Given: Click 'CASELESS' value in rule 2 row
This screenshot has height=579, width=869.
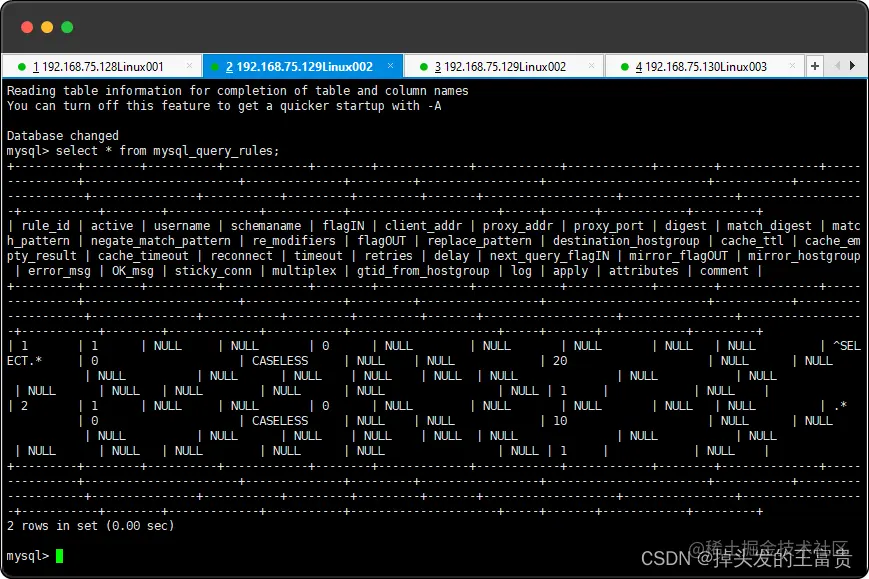Looking at the screenshot, I should [x=280, y=421].
